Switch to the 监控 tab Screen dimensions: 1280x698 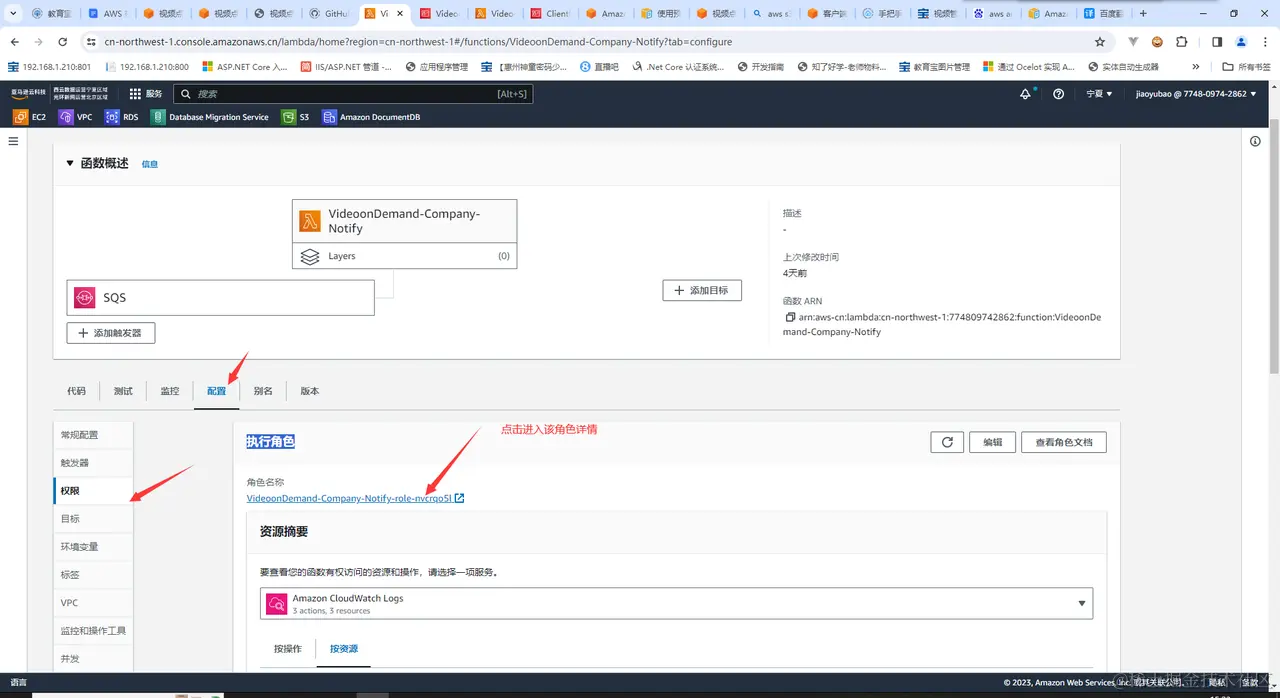(170, 391)
